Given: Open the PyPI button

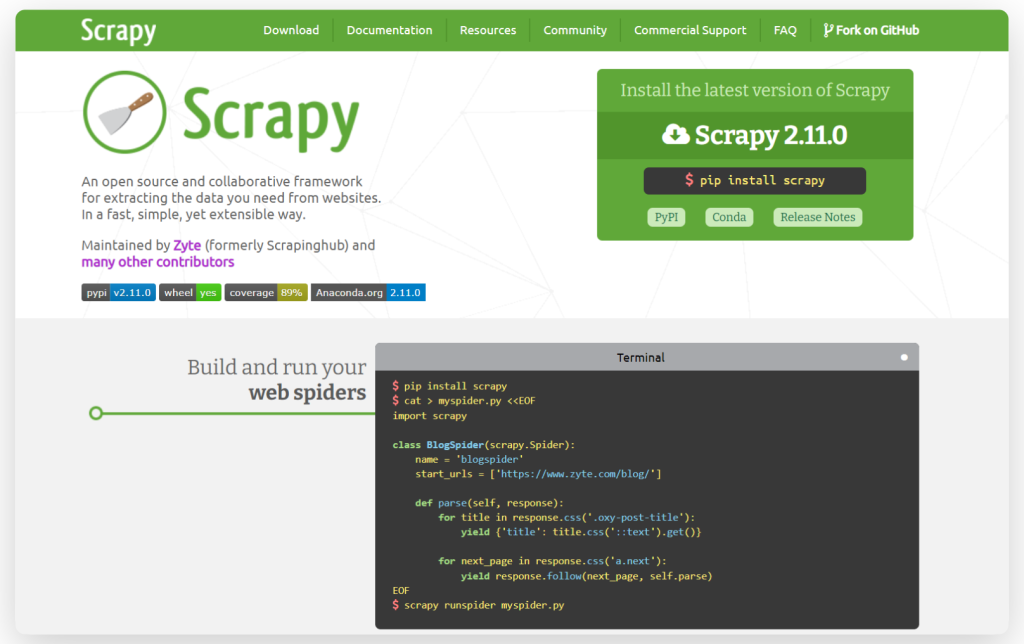Looking at the screenshot, I should (x=666, y=217).
